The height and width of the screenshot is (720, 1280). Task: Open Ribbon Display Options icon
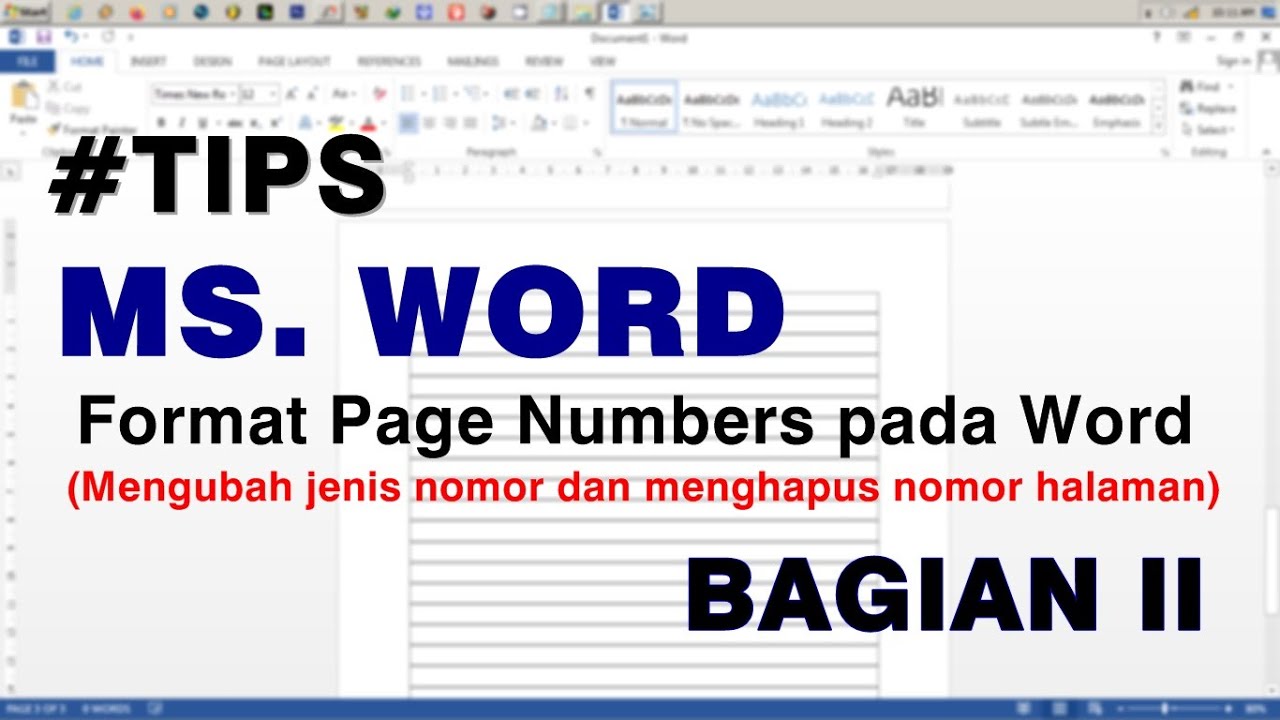pyautogui.click(x=1184, y=36)
